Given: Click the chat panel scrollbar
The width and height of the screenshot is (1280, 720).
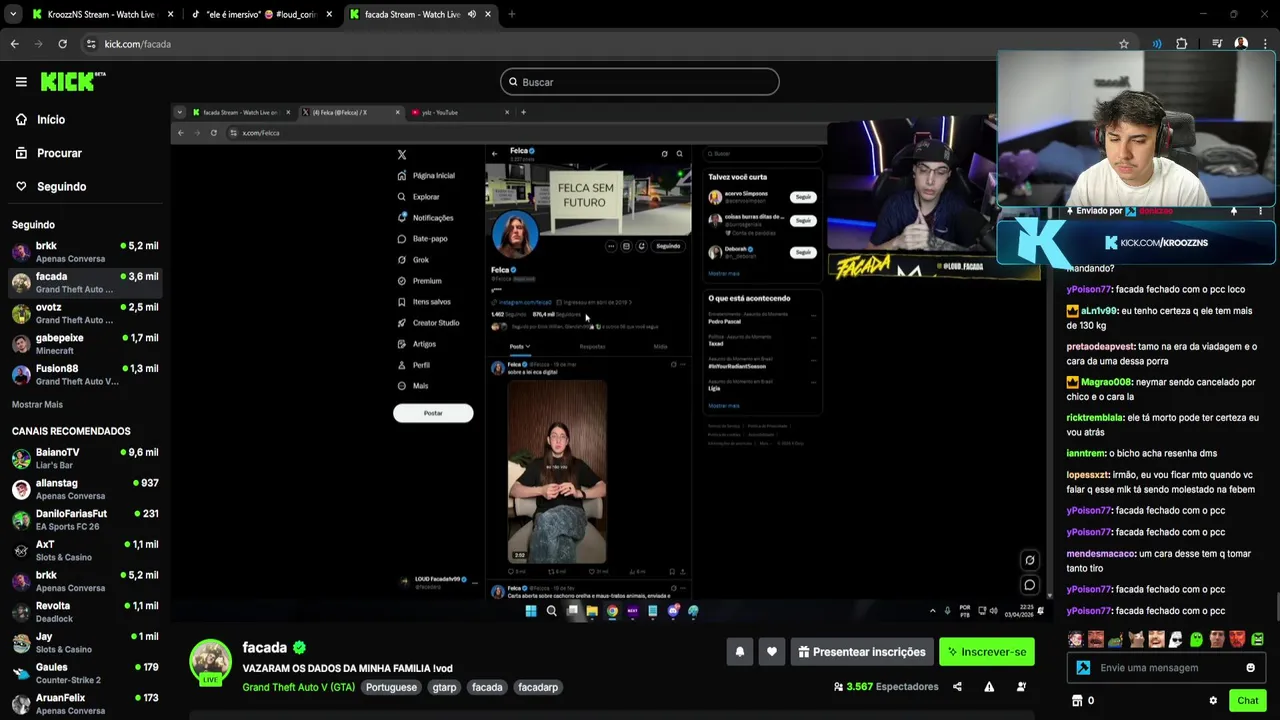Looking at the screenshot, I should [1276, 606].
